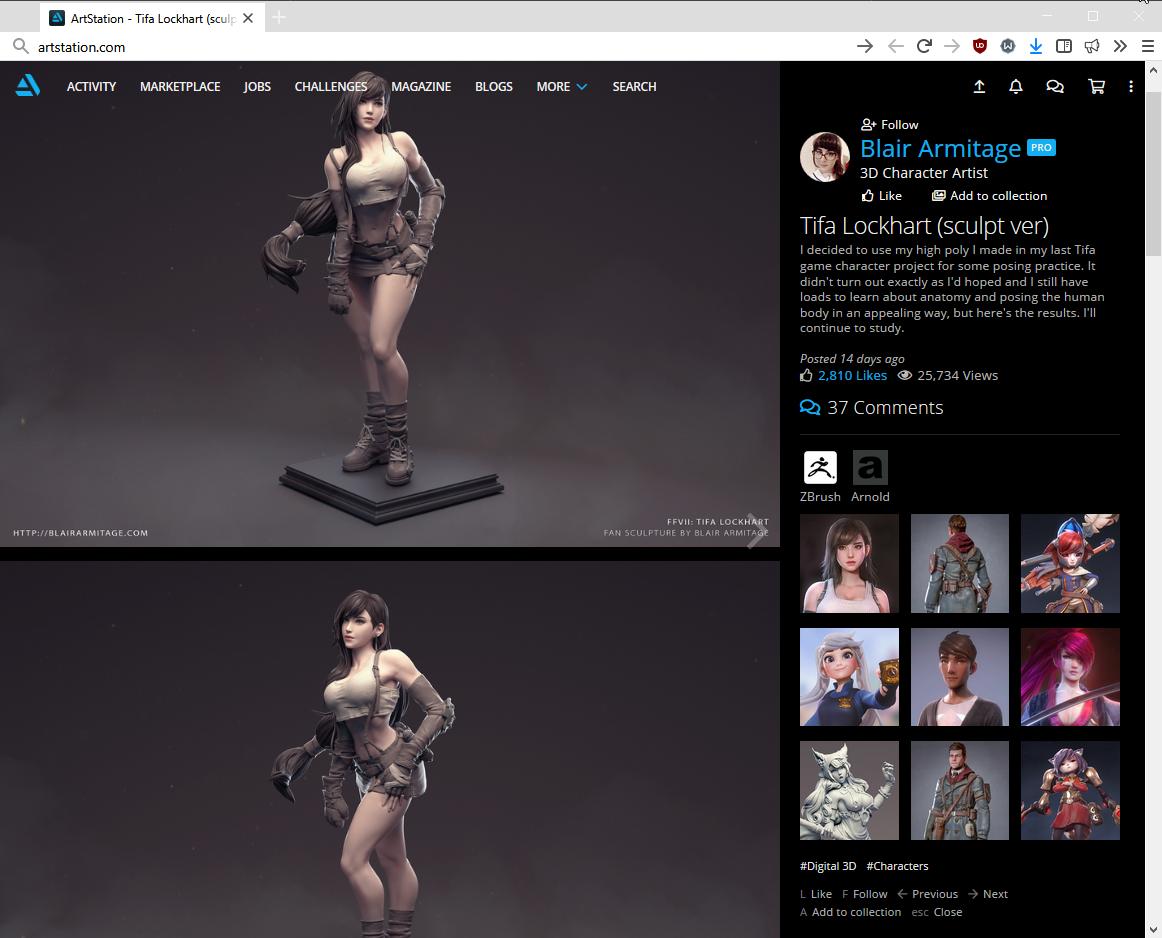This screenshot has width=1162, height=938.
Task: Open the upload artwork icon
Action: (979, 87)
